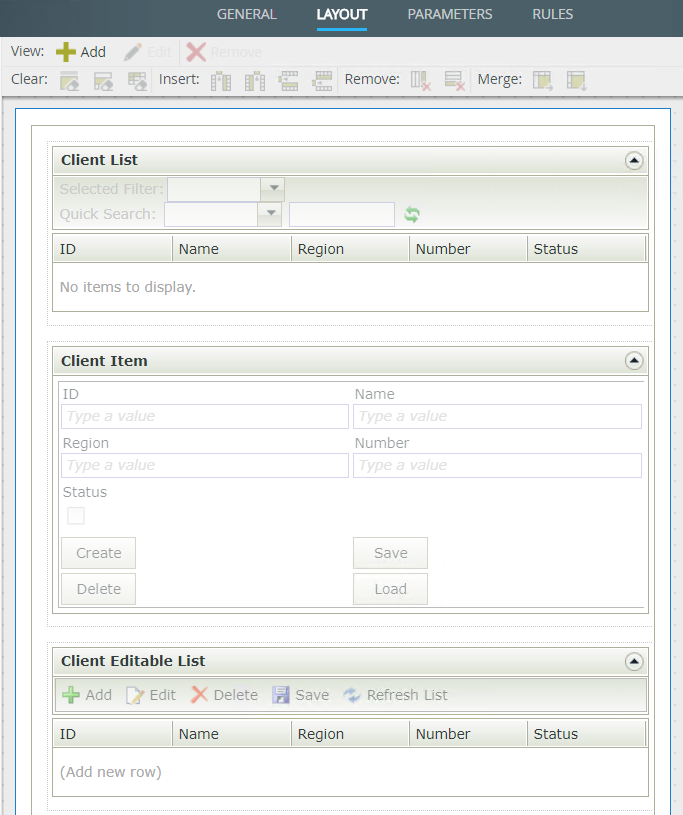Image resolution: width=683 pixels, height=815 pixels.
Task: Collapse the Client Editable List panel
Action: click(x=633, y=661)
